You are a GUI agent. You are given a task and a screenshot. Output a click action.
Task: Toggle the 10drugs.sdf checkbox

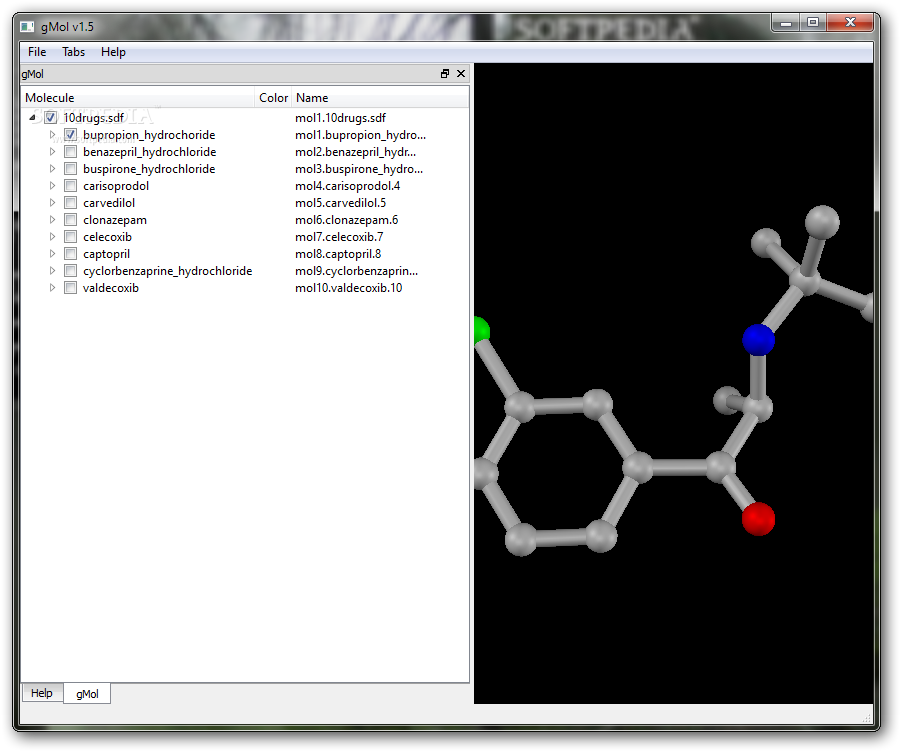[51, 118]
